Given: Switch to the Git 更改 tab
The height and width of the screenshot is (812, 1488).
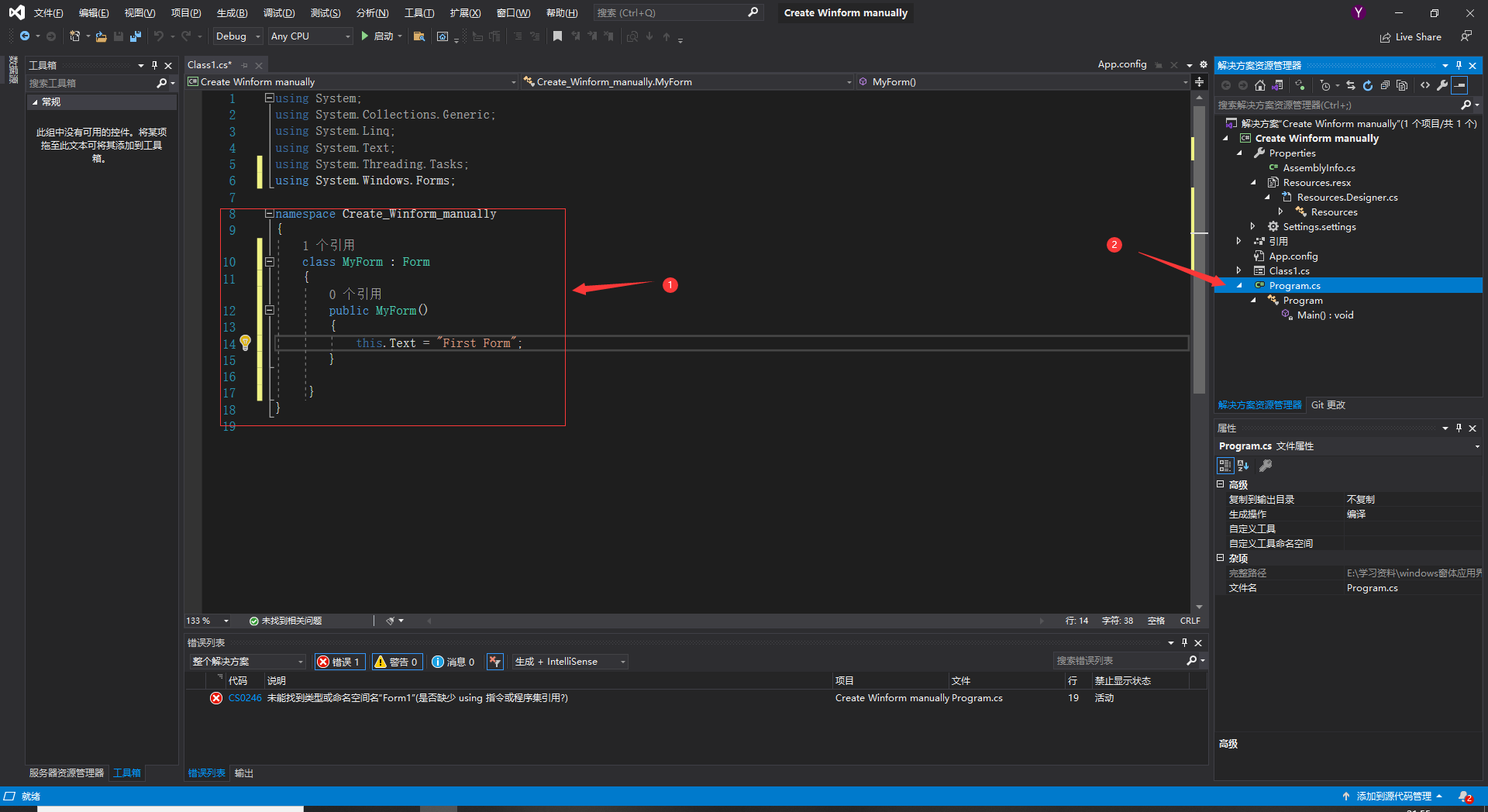Looking at the screenshot, I should [1328, 404].
